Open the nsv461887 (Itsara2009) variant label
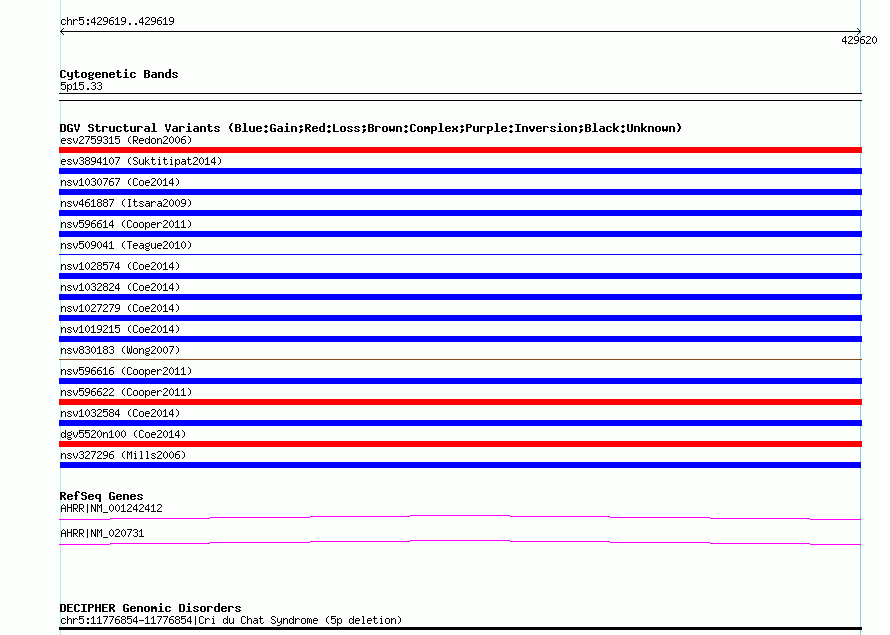The image size is (890, 635). click(126, 203)
